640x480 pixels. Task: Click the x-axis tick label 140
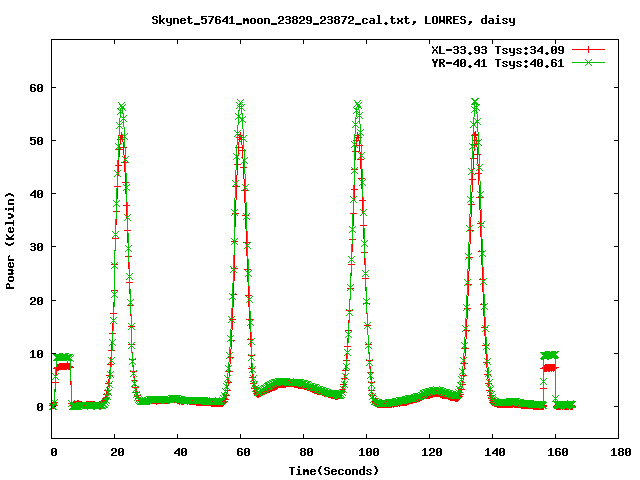pos(495,452)
